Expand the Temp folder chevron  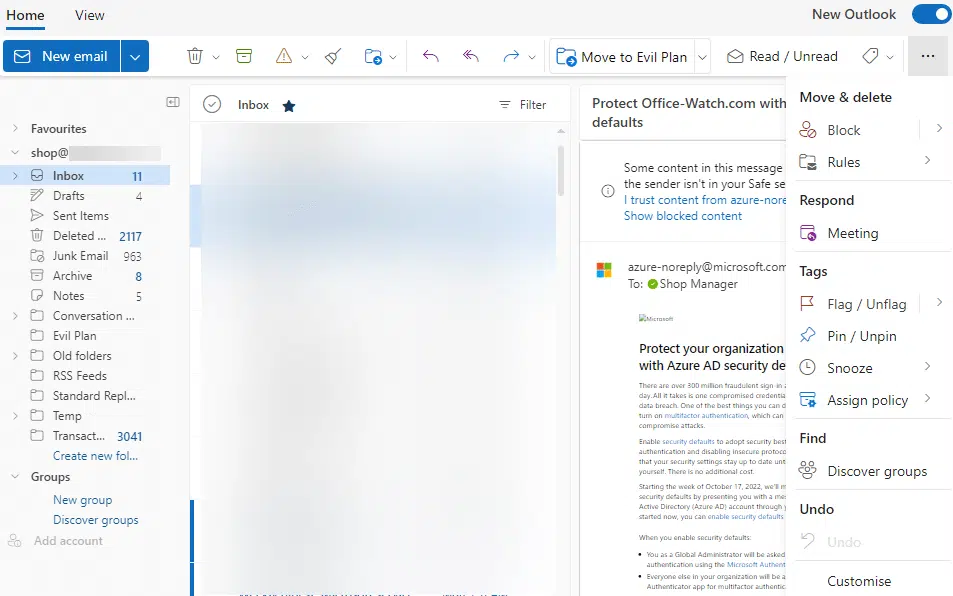pos(15,416)
